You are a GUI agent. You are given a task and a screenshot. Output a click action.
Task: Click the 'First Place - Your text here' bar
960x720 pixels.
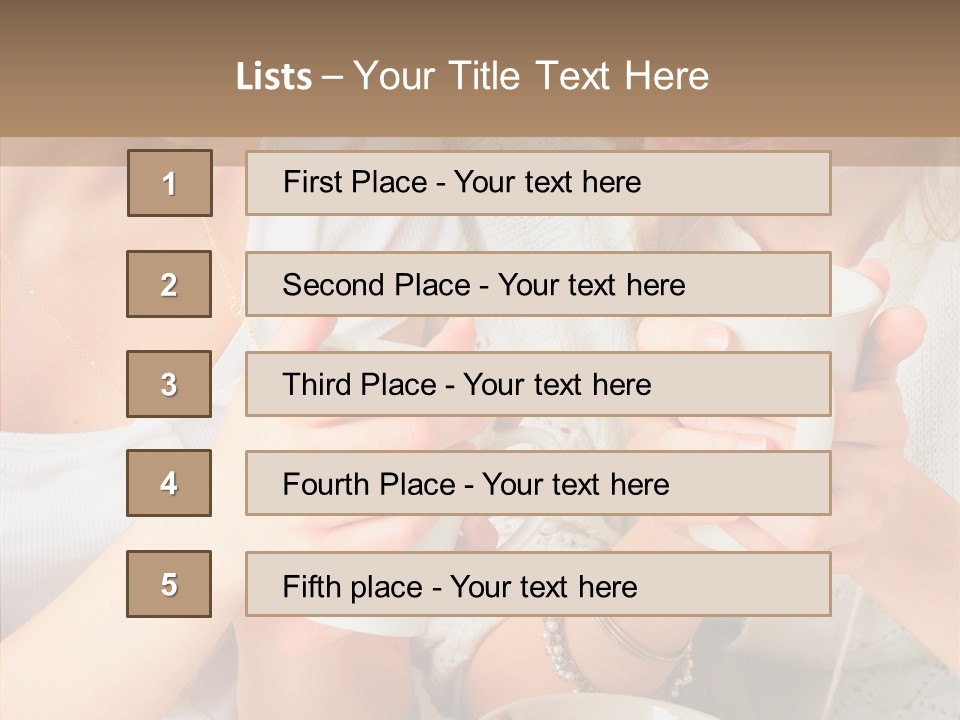click(538, 183)
